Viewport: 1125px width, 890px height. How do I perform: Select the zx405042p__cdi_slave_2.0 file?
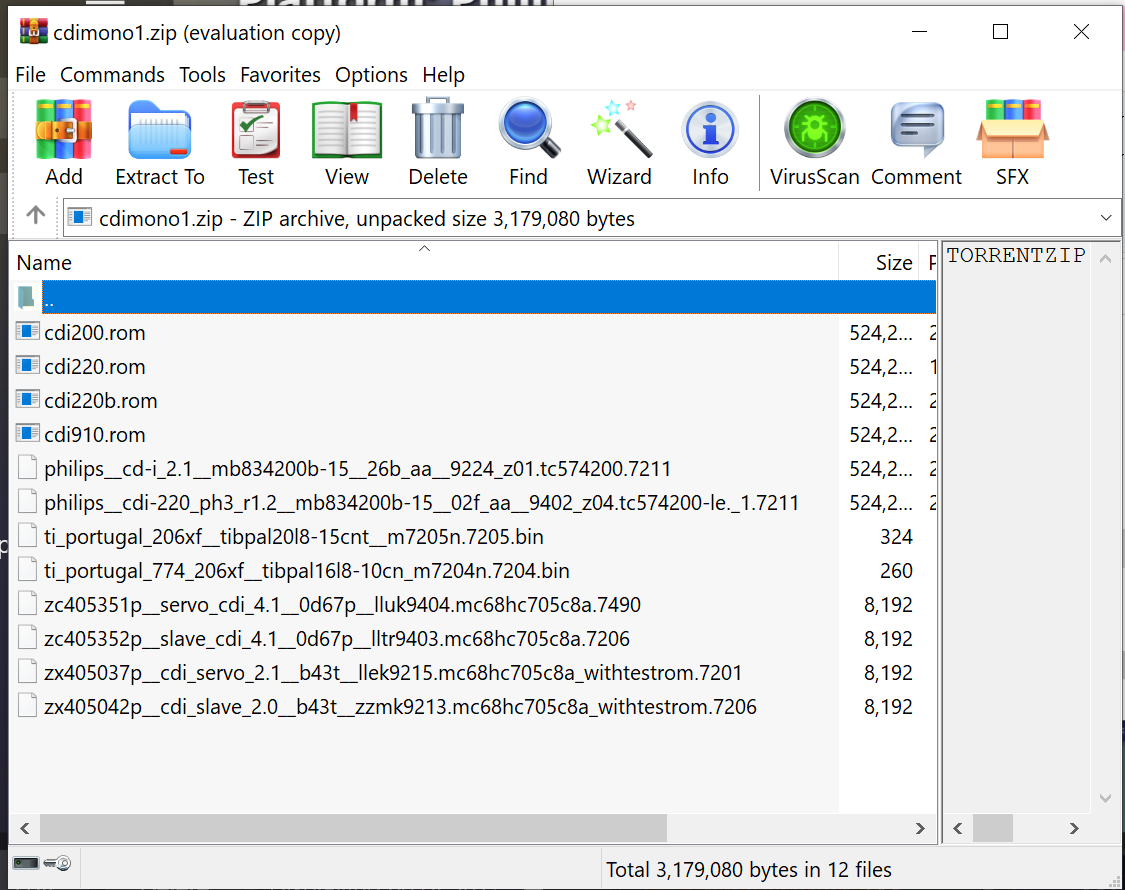point(400,707)
